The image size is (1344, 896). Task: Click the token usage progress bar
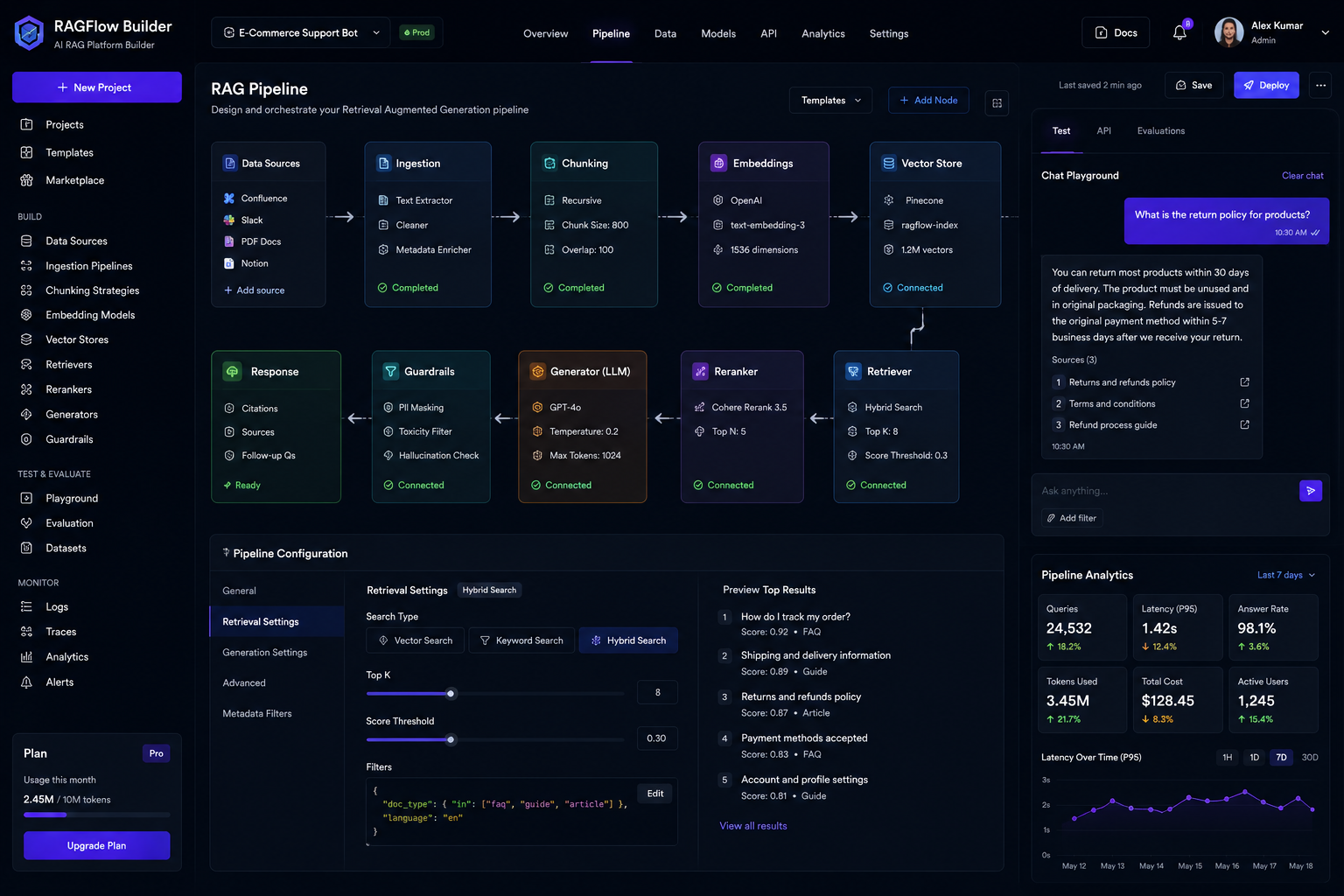pos(97,815)
